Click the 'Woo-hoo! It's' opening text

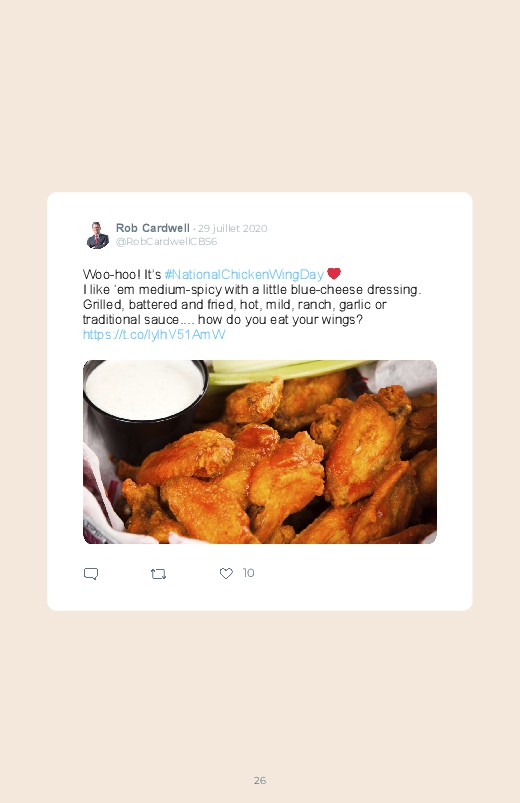pos(122,274)
